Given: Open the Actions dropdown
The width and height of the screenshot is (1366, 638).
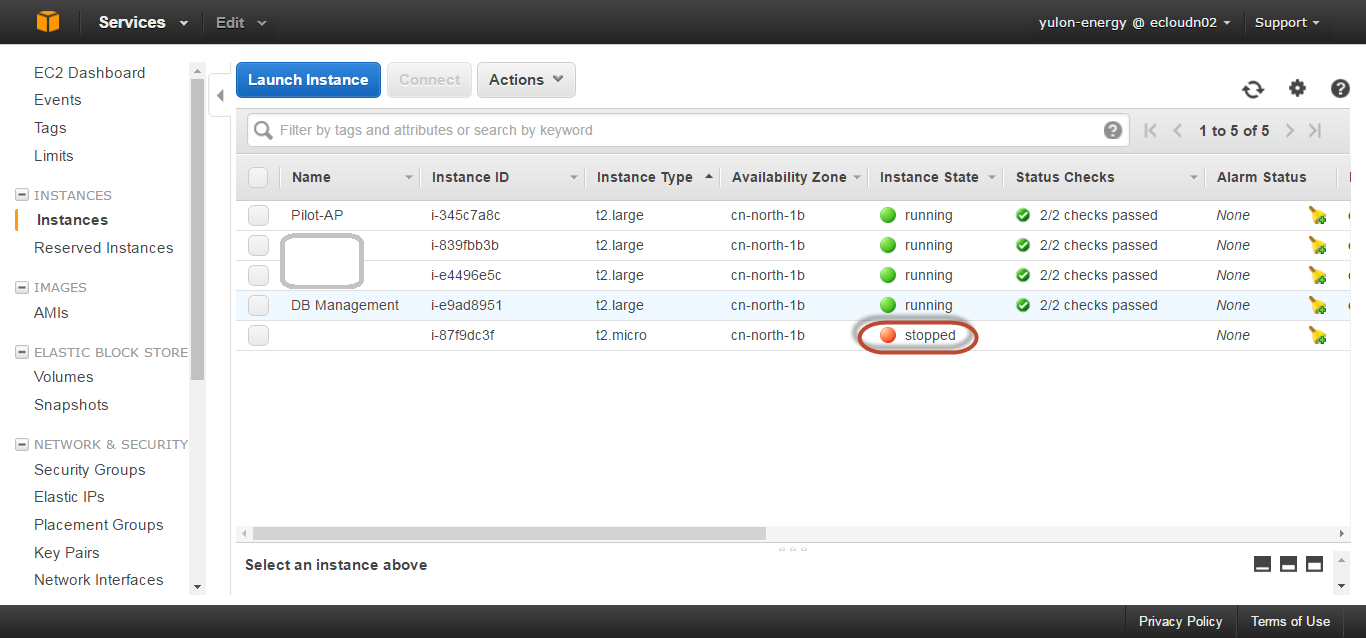Looking at the screenshot, I should [x=526, y=80].
